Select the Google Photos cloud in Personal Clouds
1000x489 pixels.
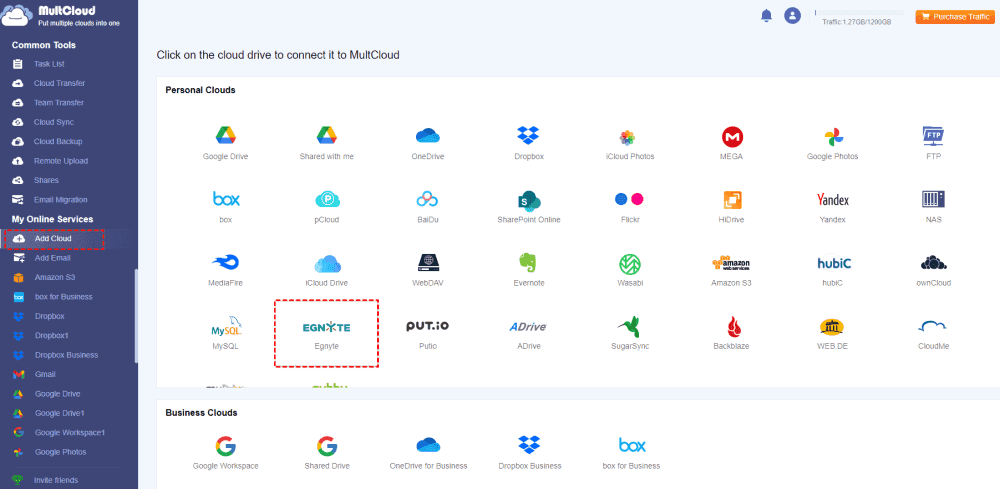(x=832, y=143)
